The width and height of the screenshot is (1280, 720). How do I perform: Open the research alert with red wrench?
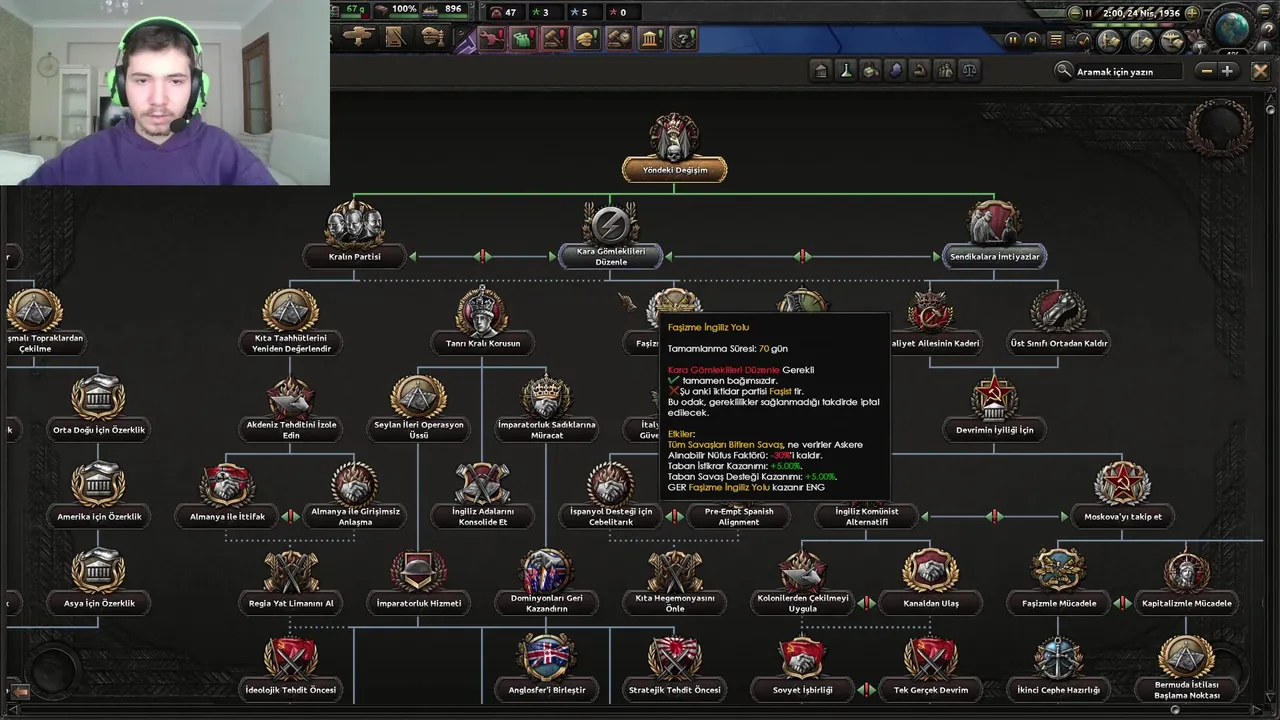(491, 39)
